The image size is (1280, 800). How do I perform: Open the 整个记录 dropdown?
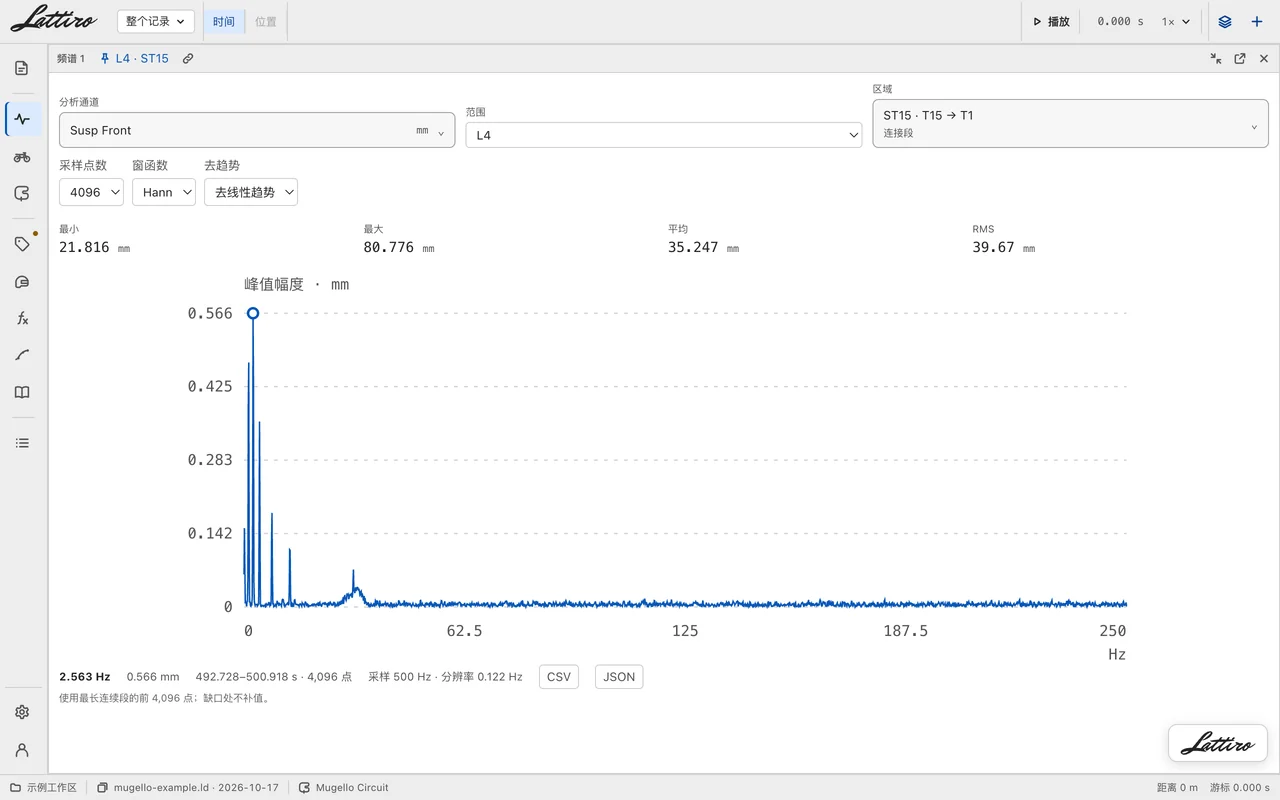coord(156,21)
